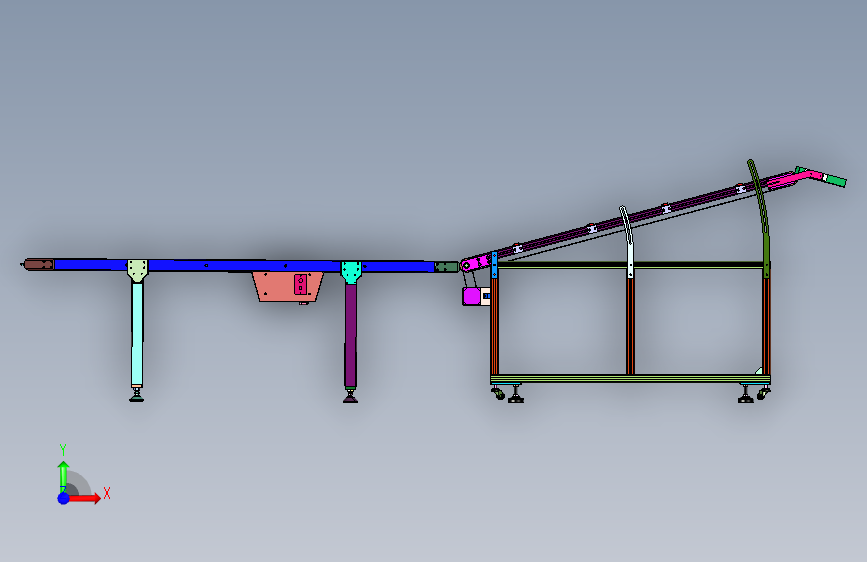
Task: Select the light blue bracket on the frame's left post
Action: (494, 265)
